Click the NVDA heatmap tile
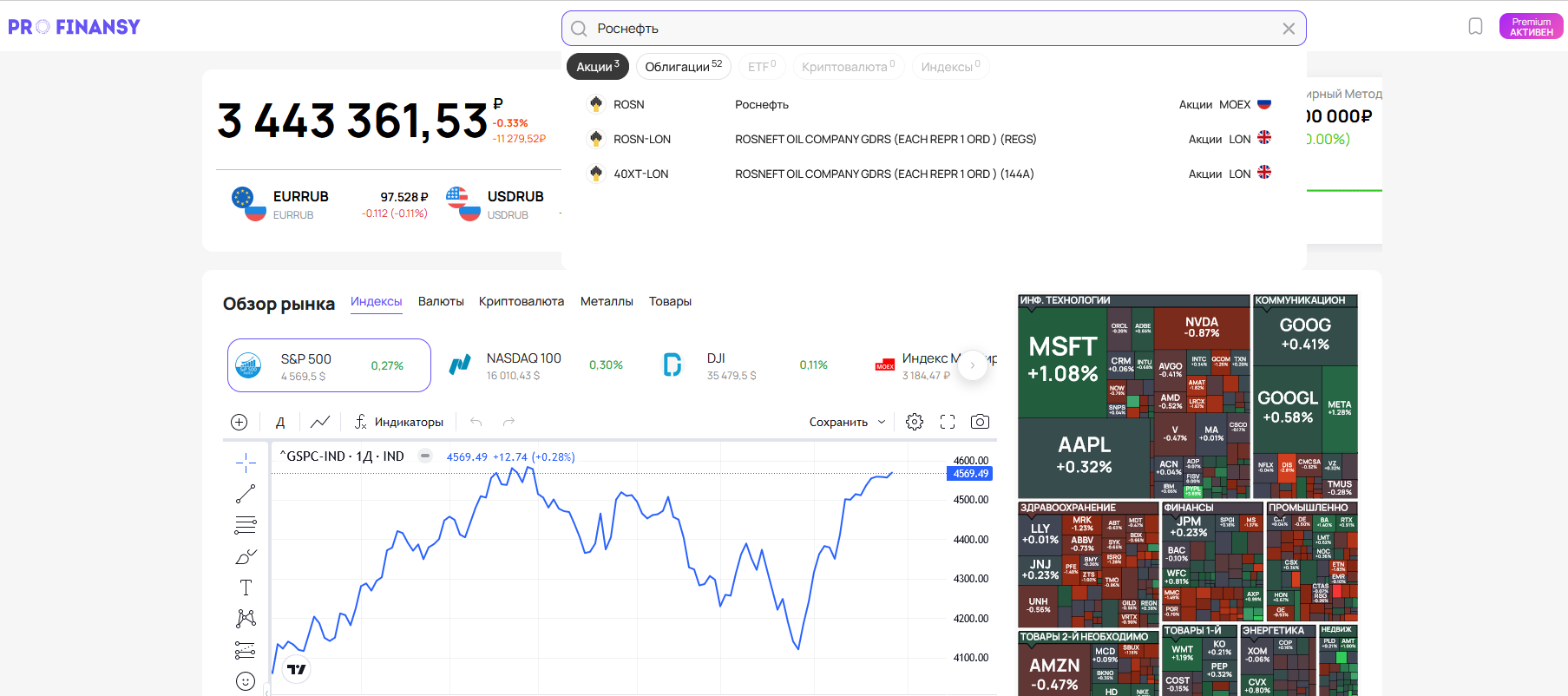The height and width of the screenshot is (696, 1568). (x=1202, y=327)
